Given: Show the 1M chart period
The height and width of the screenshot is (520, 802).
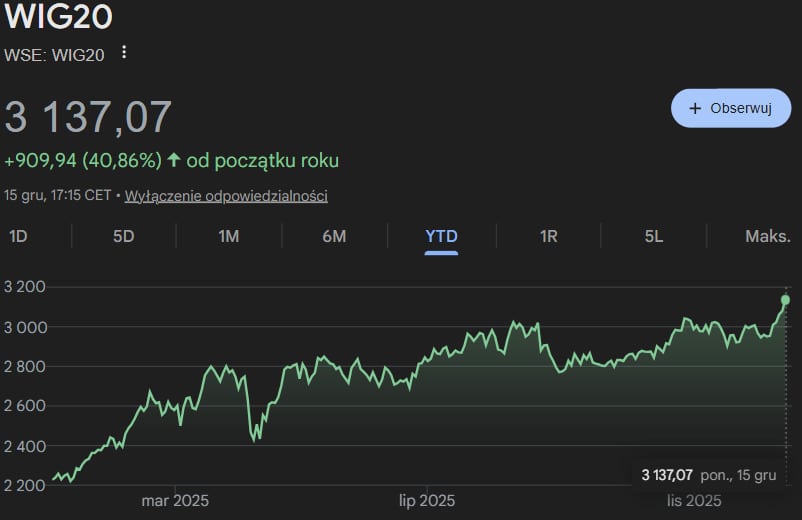Looking at the screenshot, I should point(228,236).
